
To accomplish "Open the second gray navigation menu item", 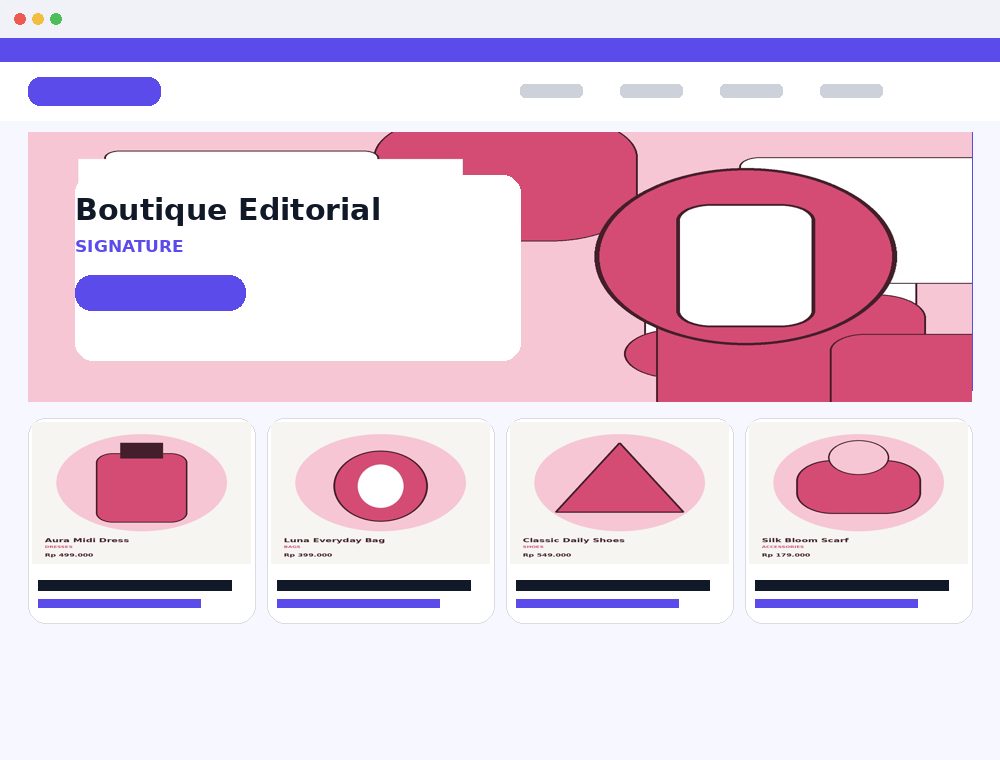I will click(x=651, y=91).
